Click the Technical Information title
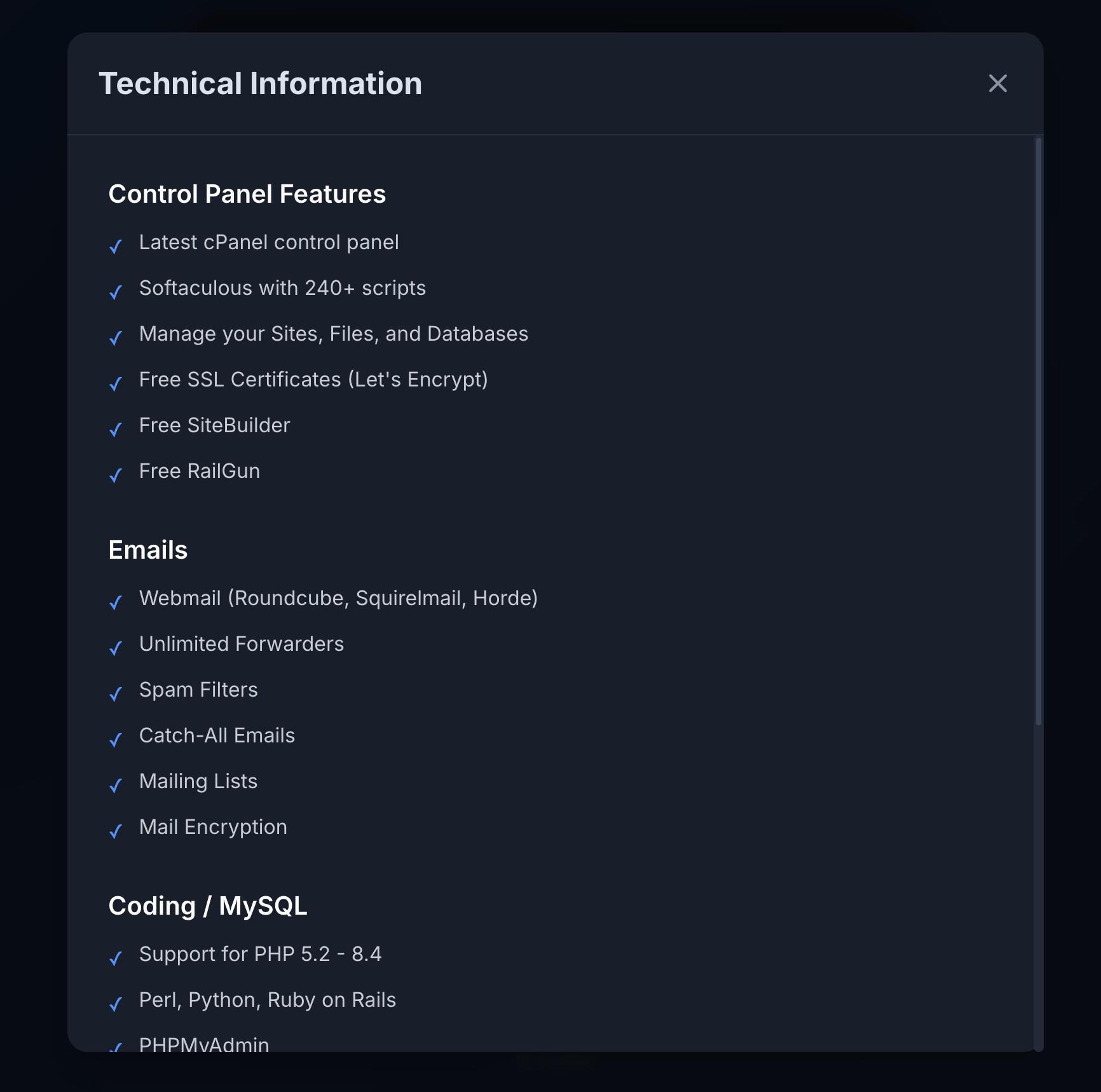The image size is (1101, 1092). point(260,83)
